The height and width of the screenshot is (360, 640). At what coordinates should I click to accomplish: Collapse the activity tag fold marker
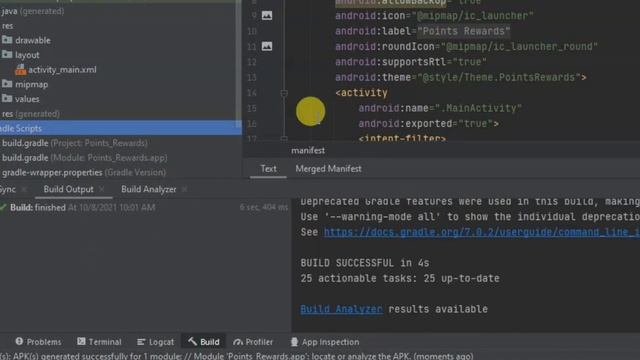coord(284,93)
